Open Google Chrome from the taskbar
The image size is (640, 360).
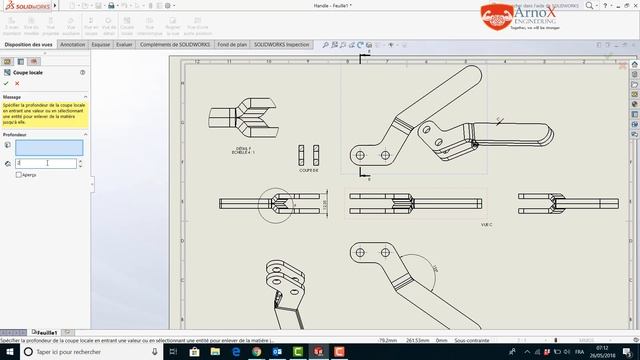257,352
